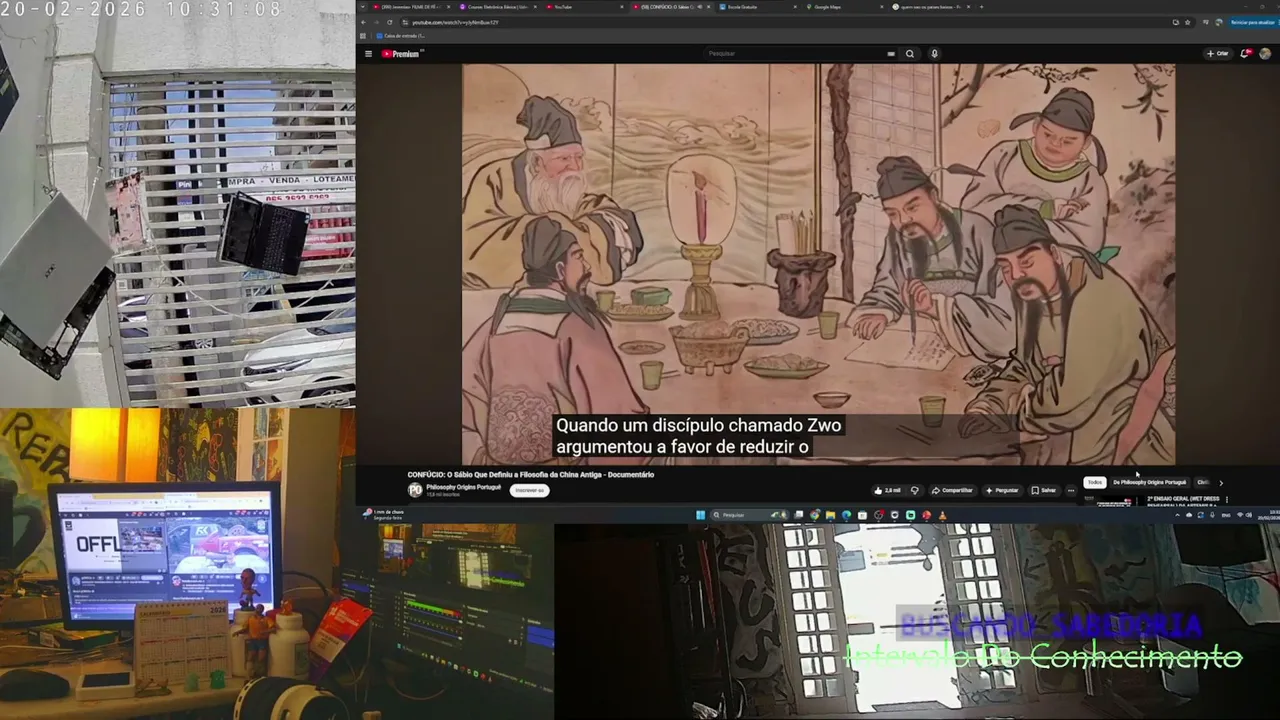This screenshot has height=720, width=1280.
Task: Open File Explorer from the taskbar
Action: 830,515
